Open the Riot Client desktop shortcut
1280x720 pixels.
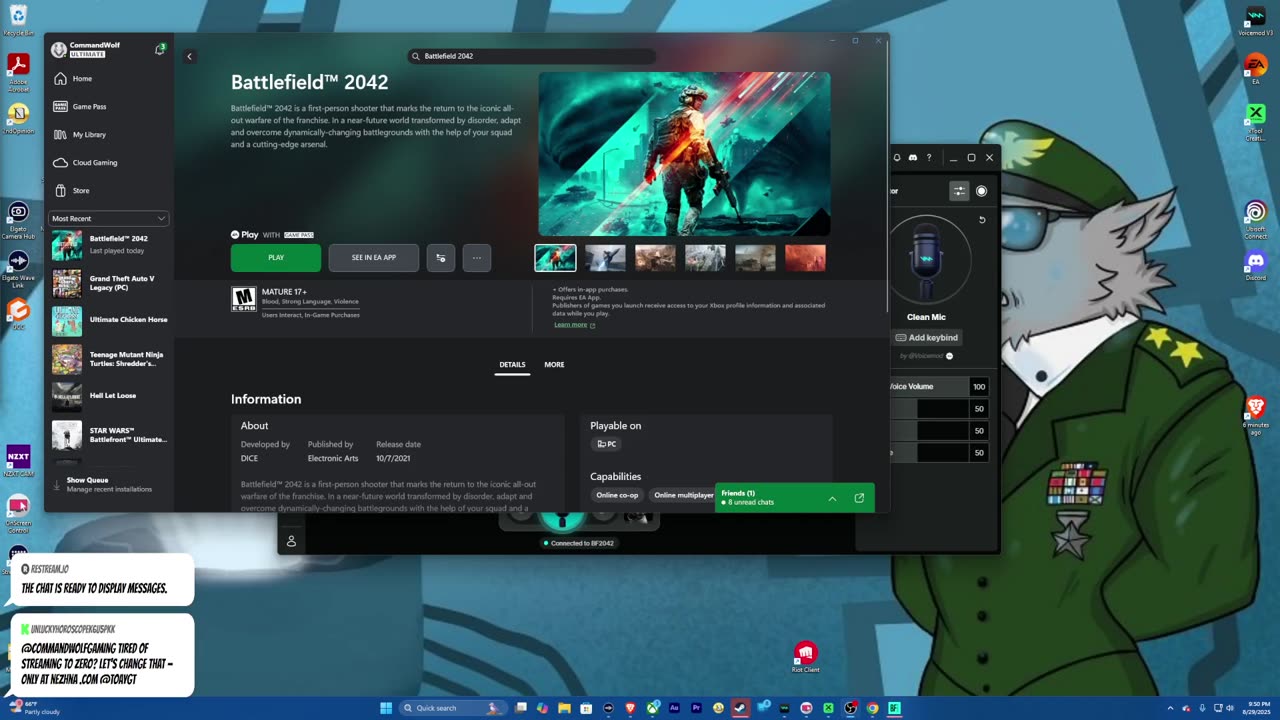tap(805, 657)
